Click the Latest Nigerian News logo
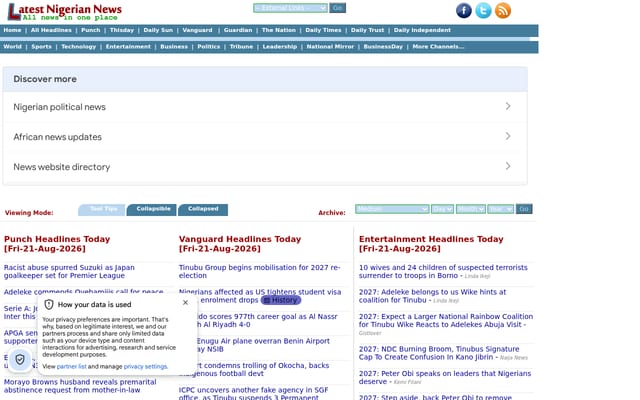The width and height of the screenshot is (640, 400). tap(64, 12)
